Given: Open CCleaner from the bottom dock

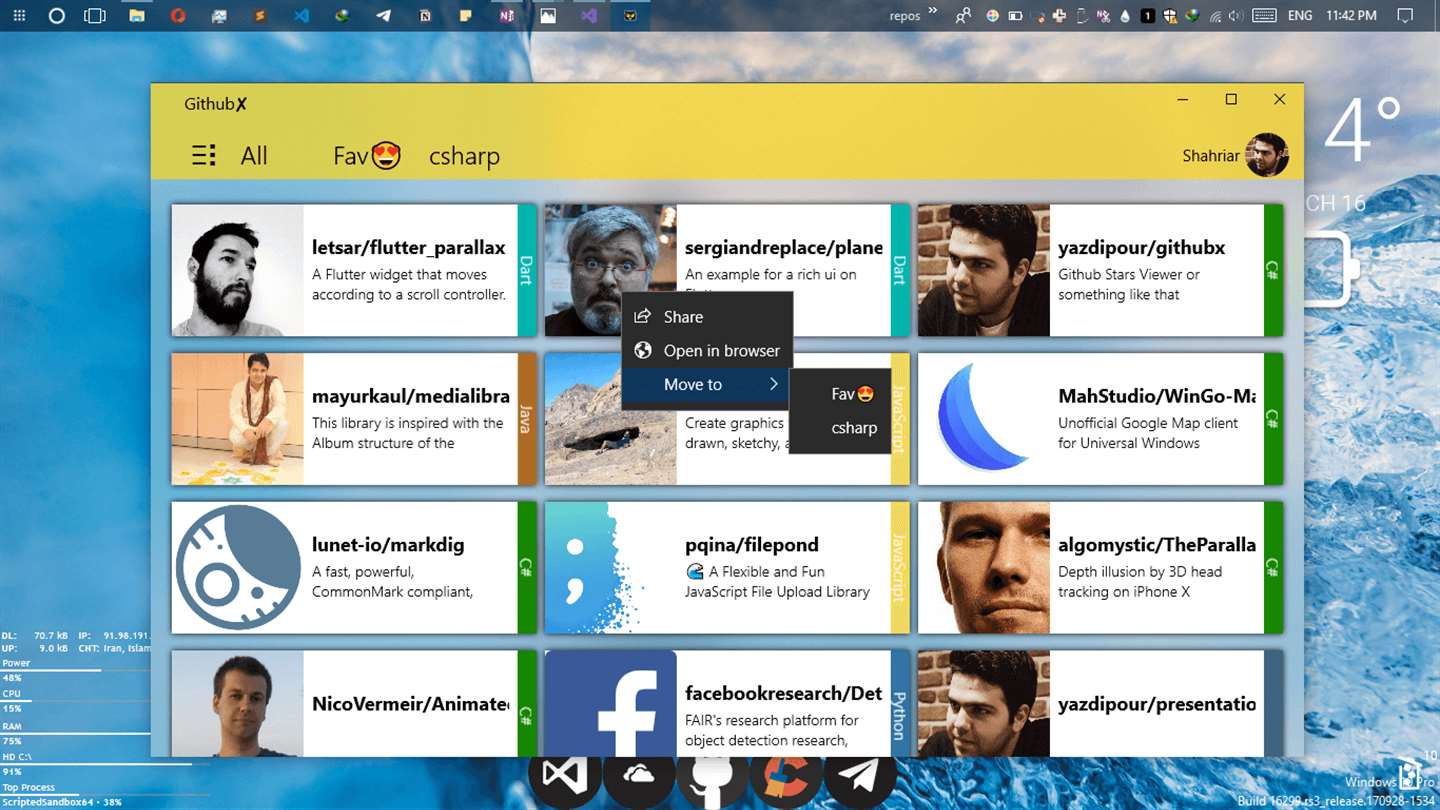Looking at the screenshot, I should (x=786, y=774).
